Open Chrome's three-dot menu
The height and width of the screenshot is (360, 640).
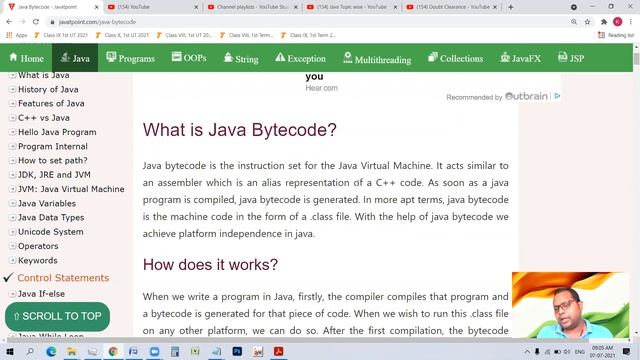point(631,22)
